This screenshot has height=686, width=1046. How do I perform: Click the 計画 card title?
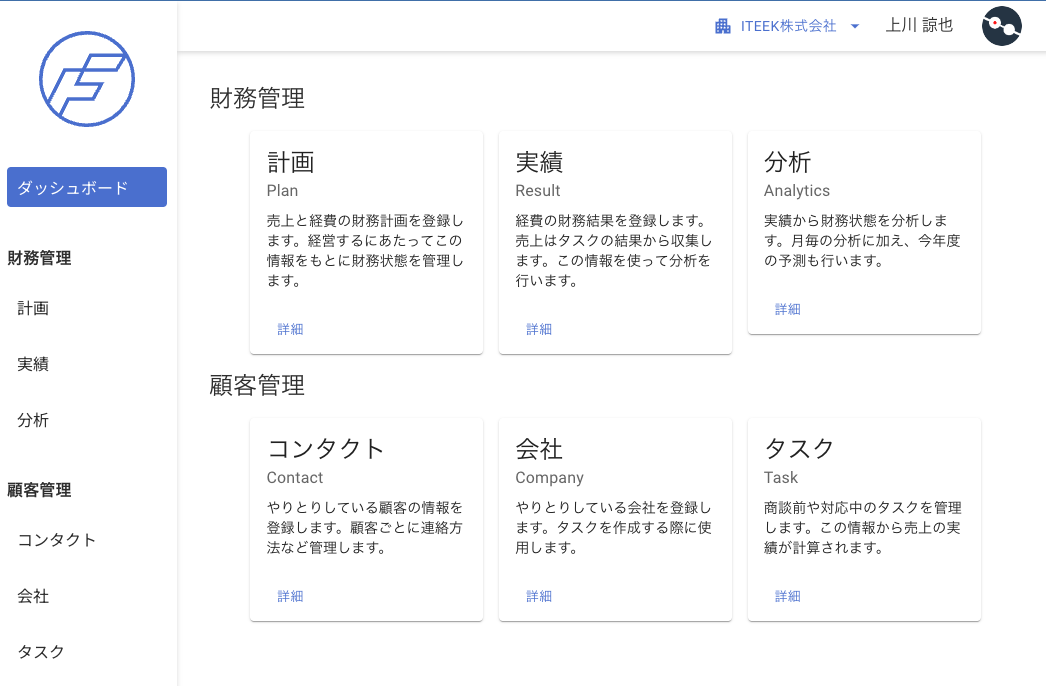pos(291,162)
